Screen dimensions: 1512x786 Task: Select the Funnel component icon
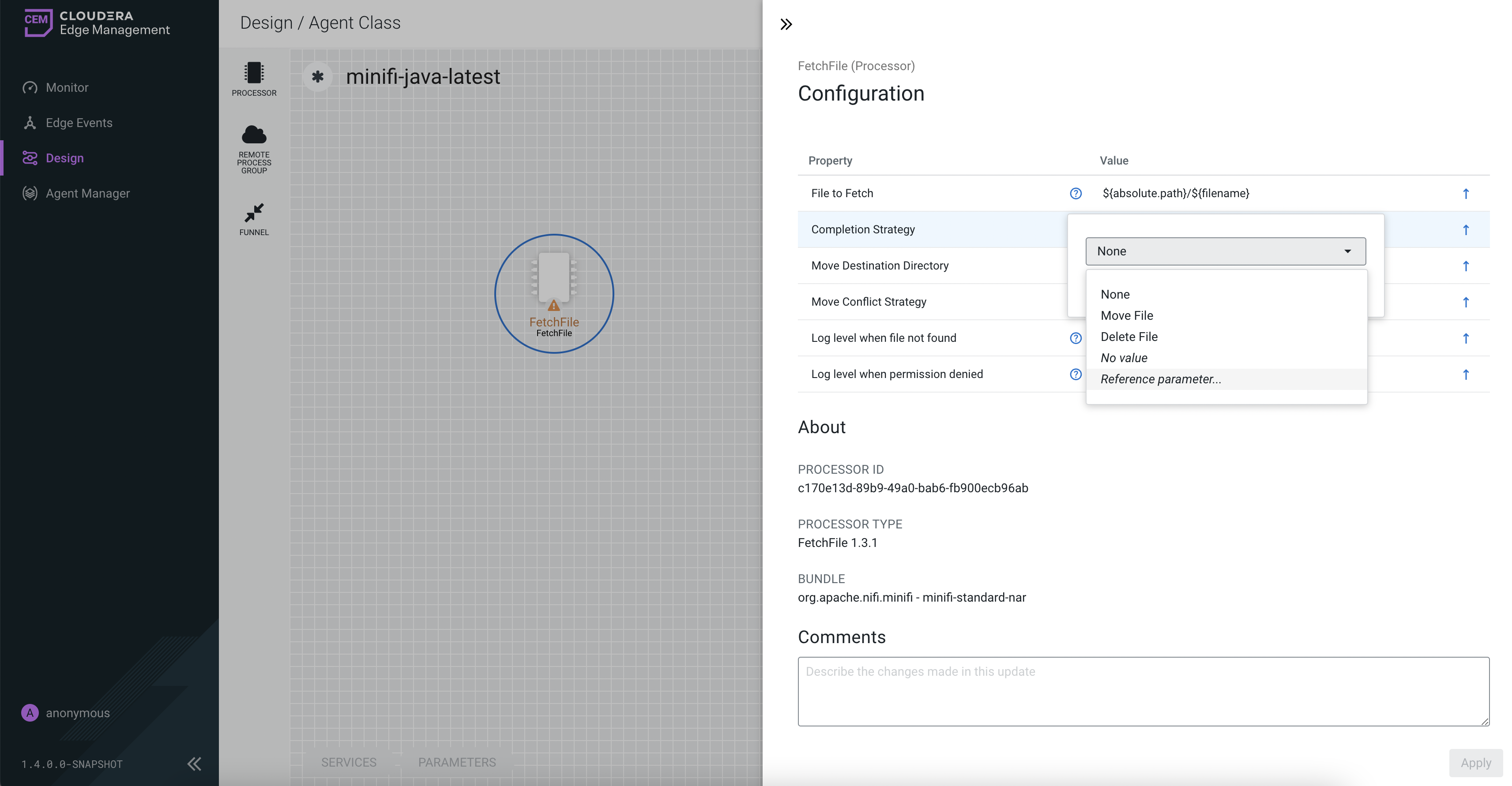point(254,212)
